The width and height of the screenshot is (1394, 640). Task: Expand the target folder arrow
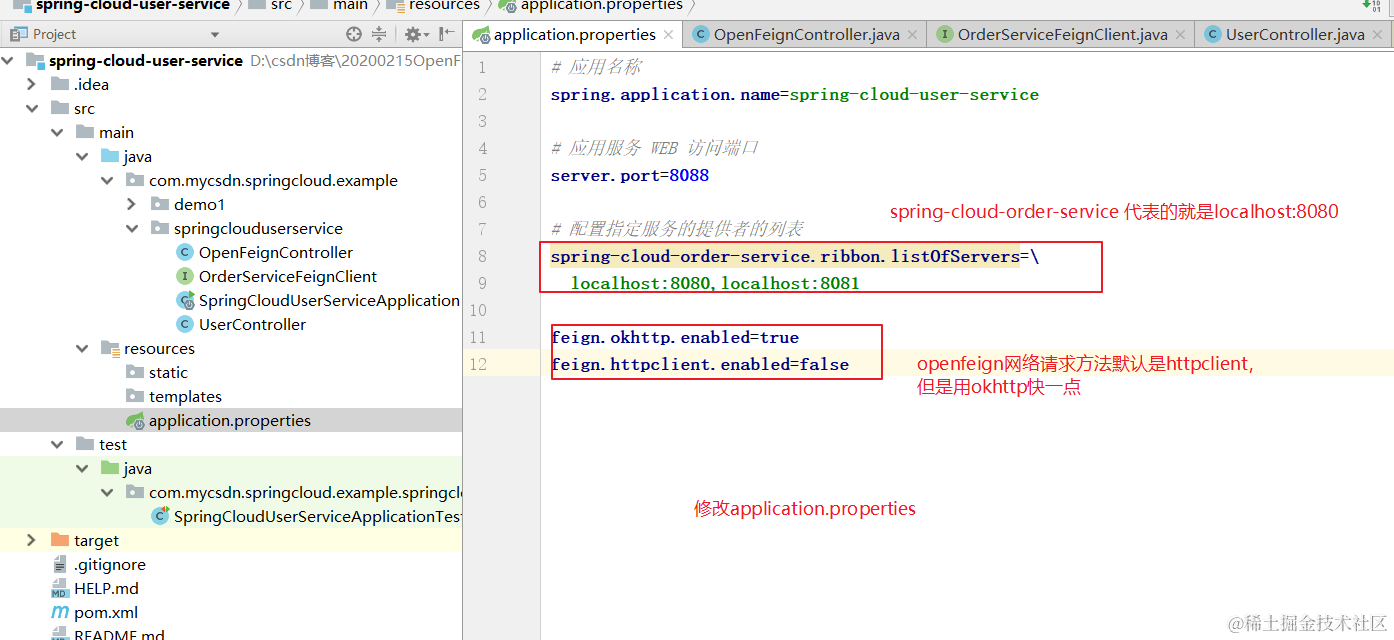(x=32, y=540)
